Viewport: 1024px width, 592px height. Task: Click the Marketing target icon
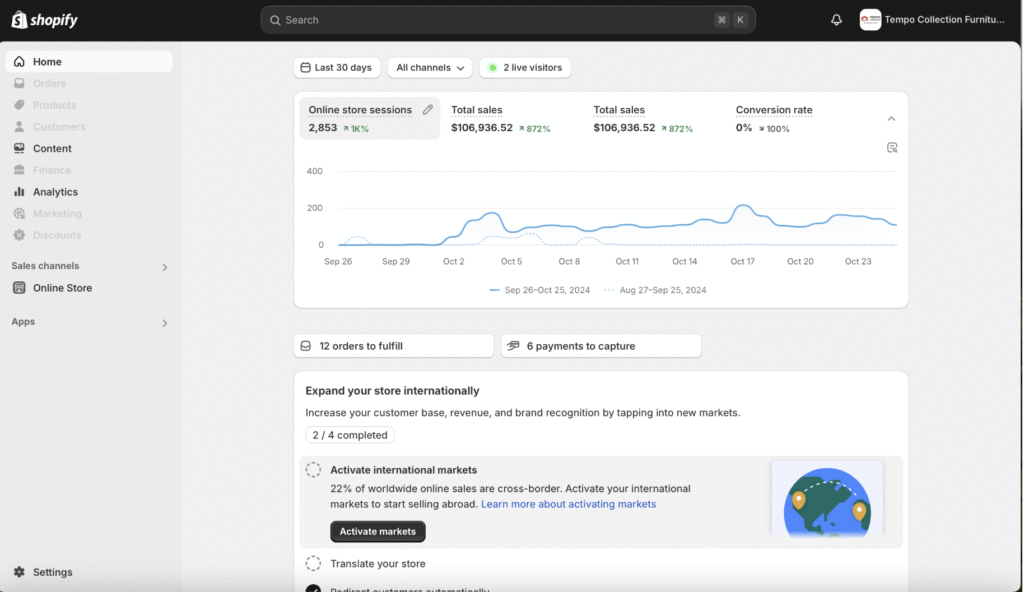click(x=19, y=213)
